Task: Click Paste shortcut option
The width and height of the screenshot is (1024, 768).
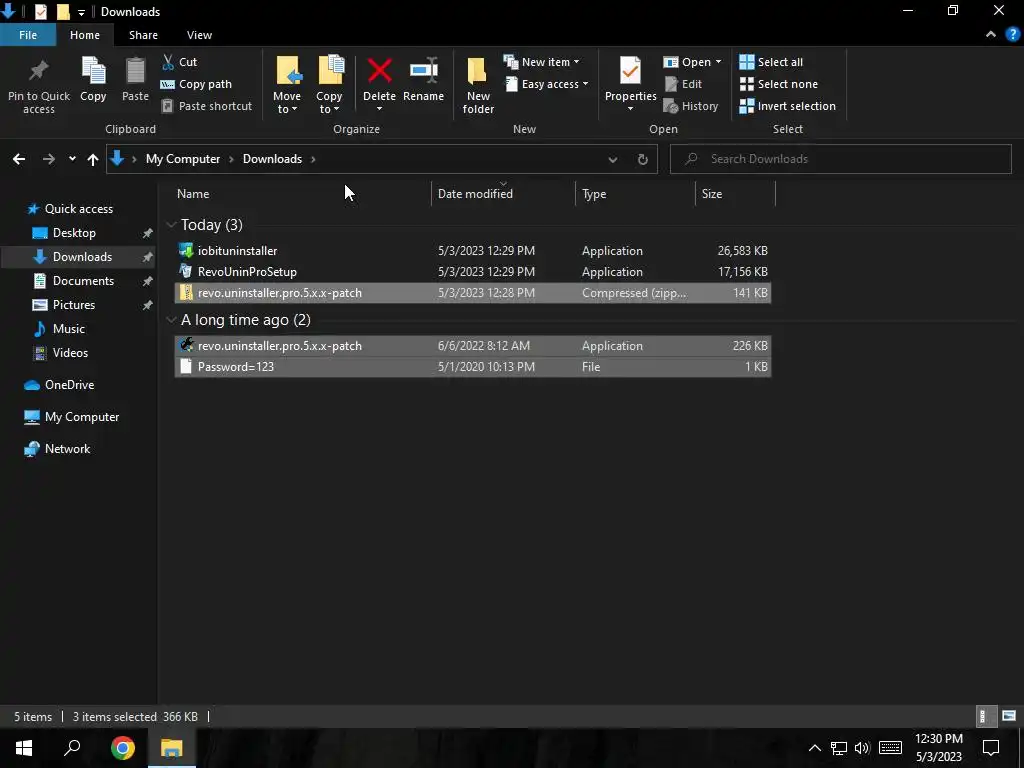Action: pyautogui.click(x=206, y=106)
